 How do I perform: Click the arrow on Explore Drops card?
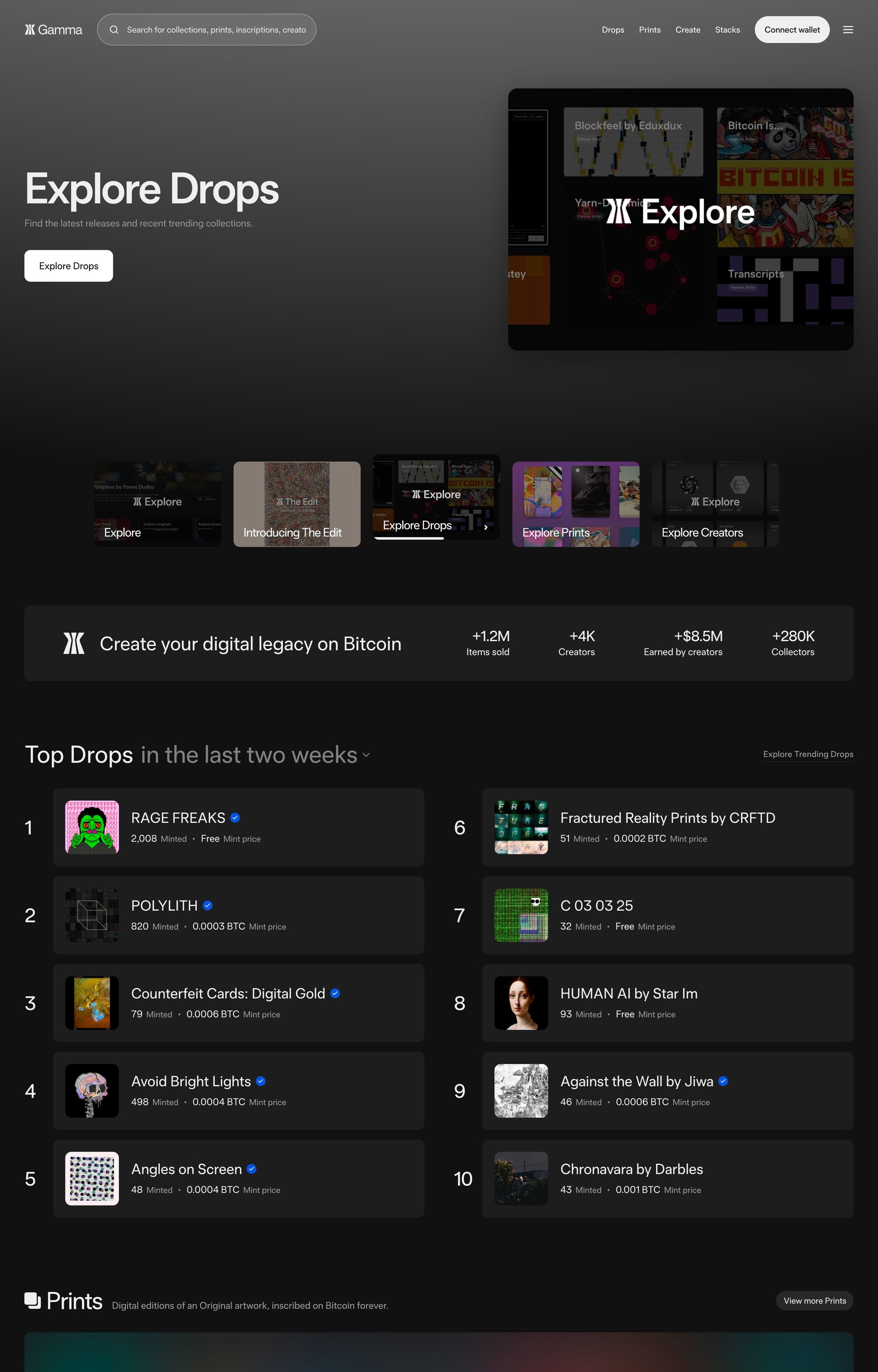click(485, 527)
